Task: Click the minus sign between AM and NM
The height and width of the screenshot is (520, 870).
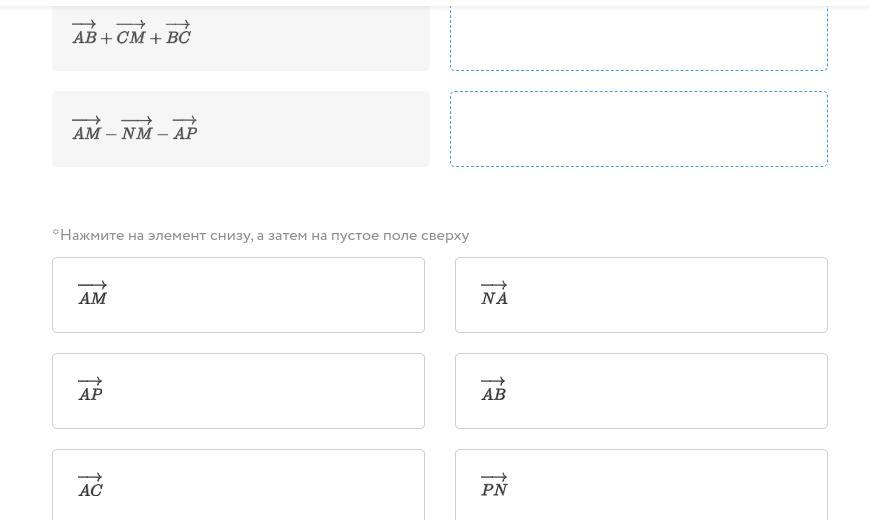Action: click(x=111, y=134)
